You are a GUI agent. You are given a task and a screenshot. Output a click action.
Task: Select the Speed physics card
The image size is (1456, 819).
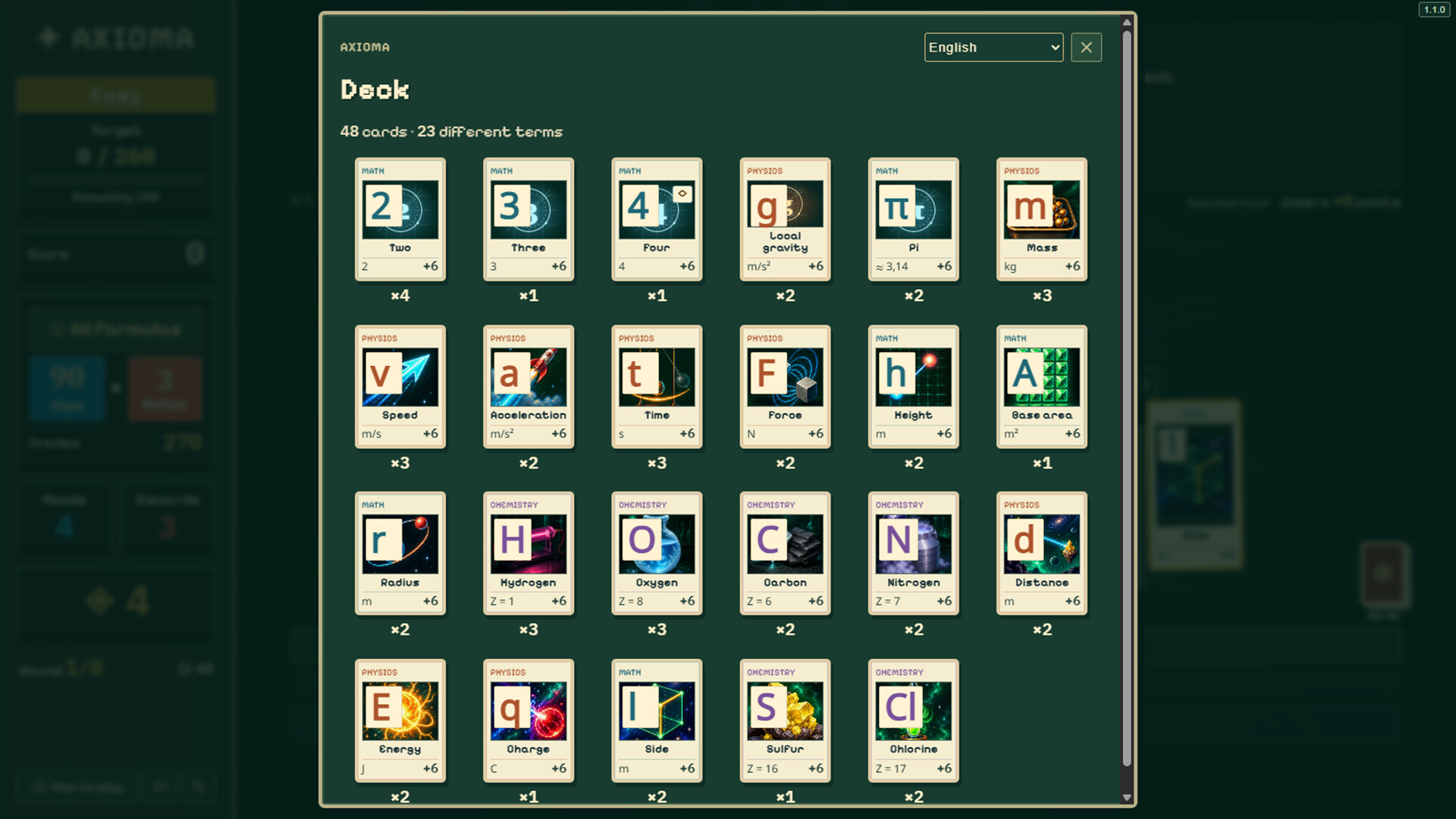(x=400, y=387)
